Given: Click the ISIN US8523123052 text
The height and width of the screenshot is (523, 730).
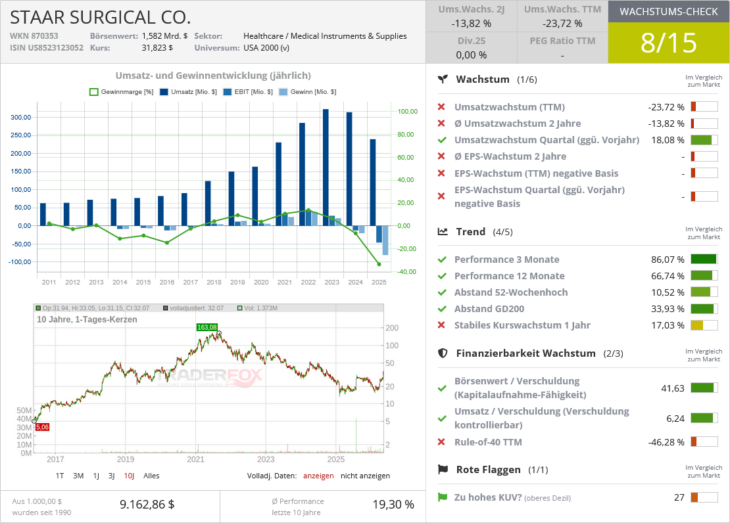Looking at the screenshot, I should point(47,48).
